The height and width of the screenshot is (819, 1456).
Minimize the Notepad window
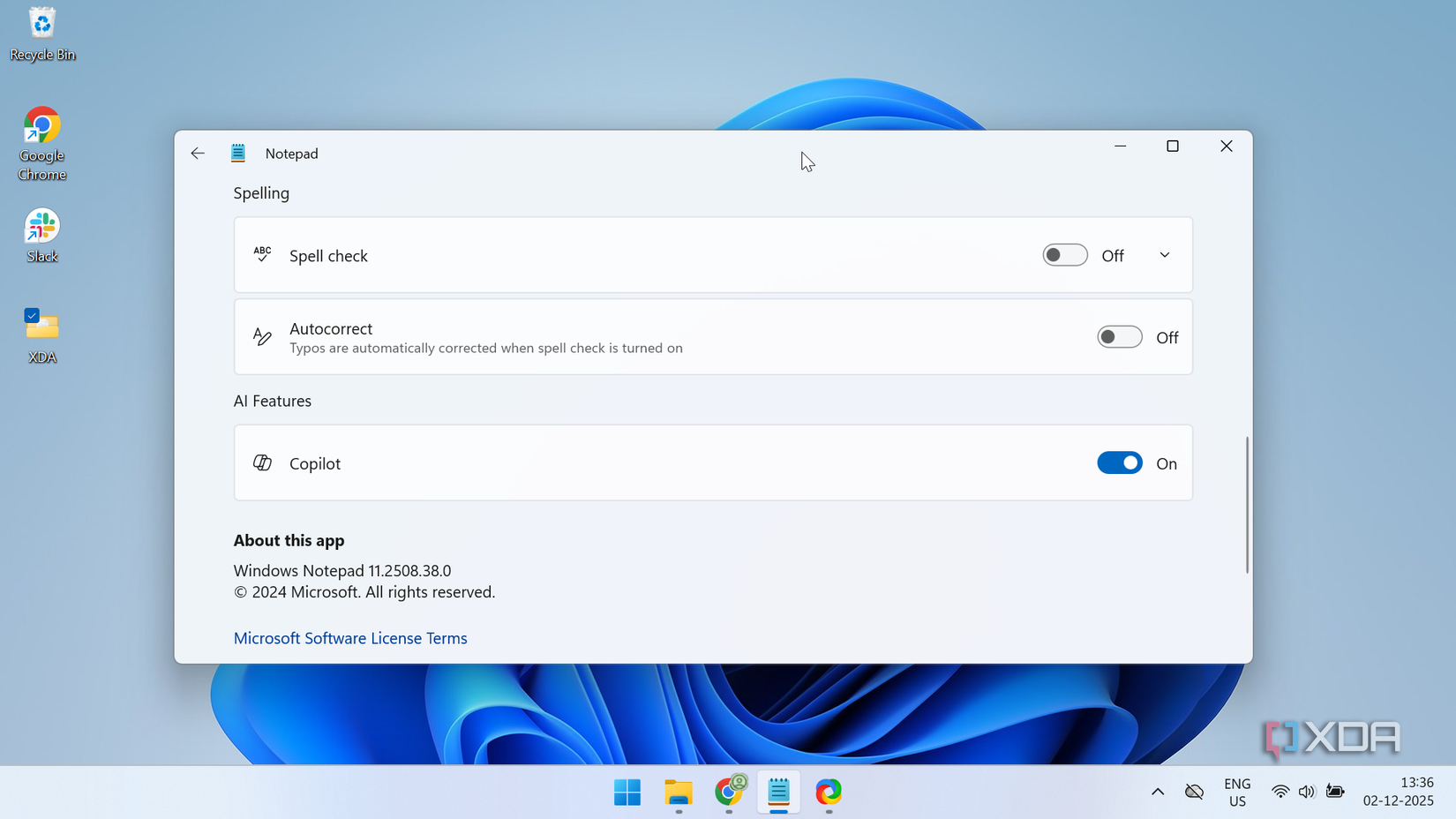[1121, 147]
